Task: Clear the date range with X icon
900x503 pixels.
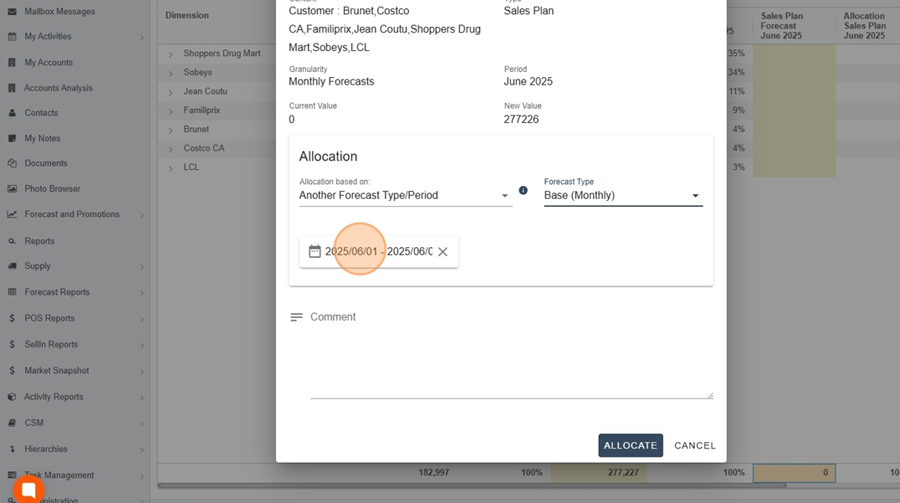Action: [x=443, y=252]
